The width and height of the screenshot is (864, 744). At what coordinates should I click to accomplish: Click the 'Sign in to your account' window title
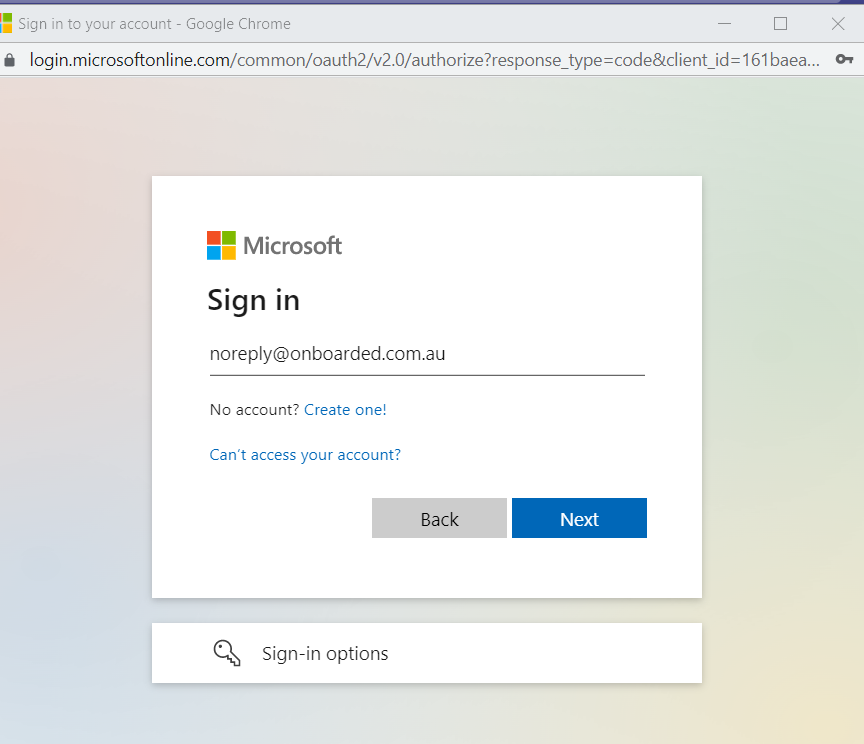point(154,23)
